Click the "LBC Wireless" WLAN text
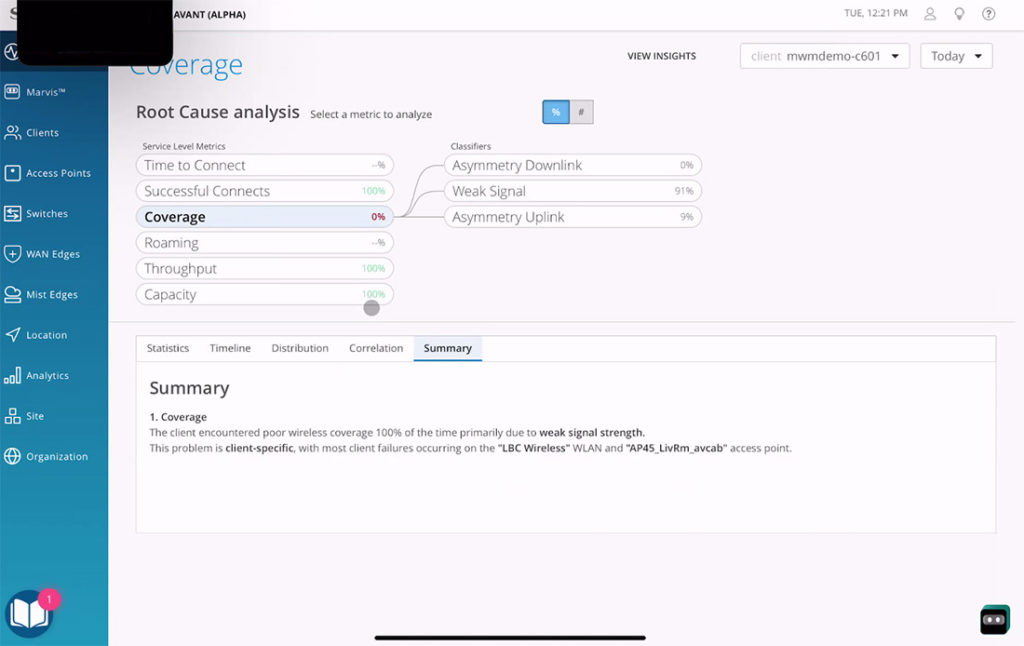Screen dimensions: 1024x646 pyautogui.click(x=534, y=448)
